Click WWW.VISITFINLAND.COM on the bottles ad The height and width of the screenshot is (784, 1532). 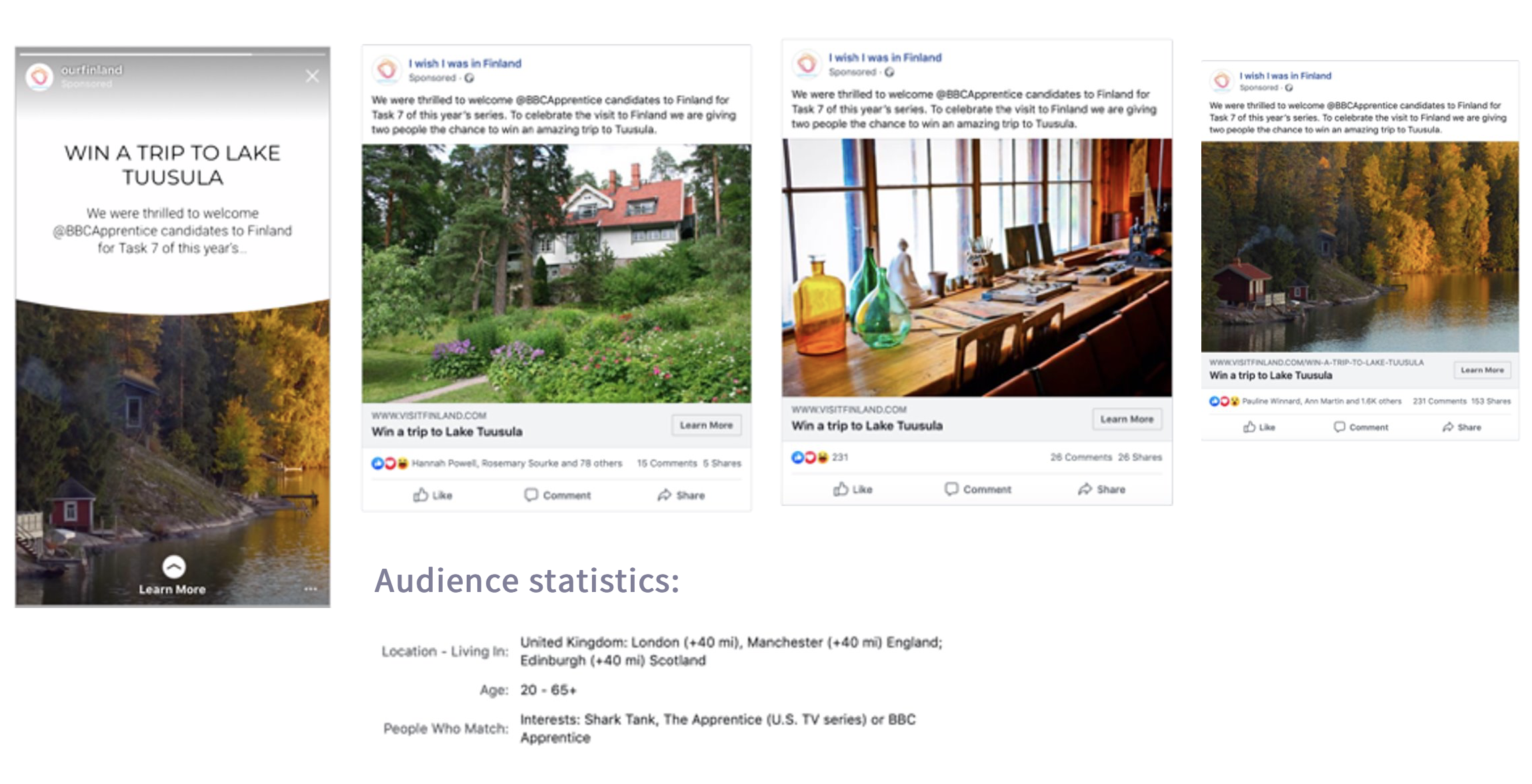pyautogui.click(x=849, y=409)
